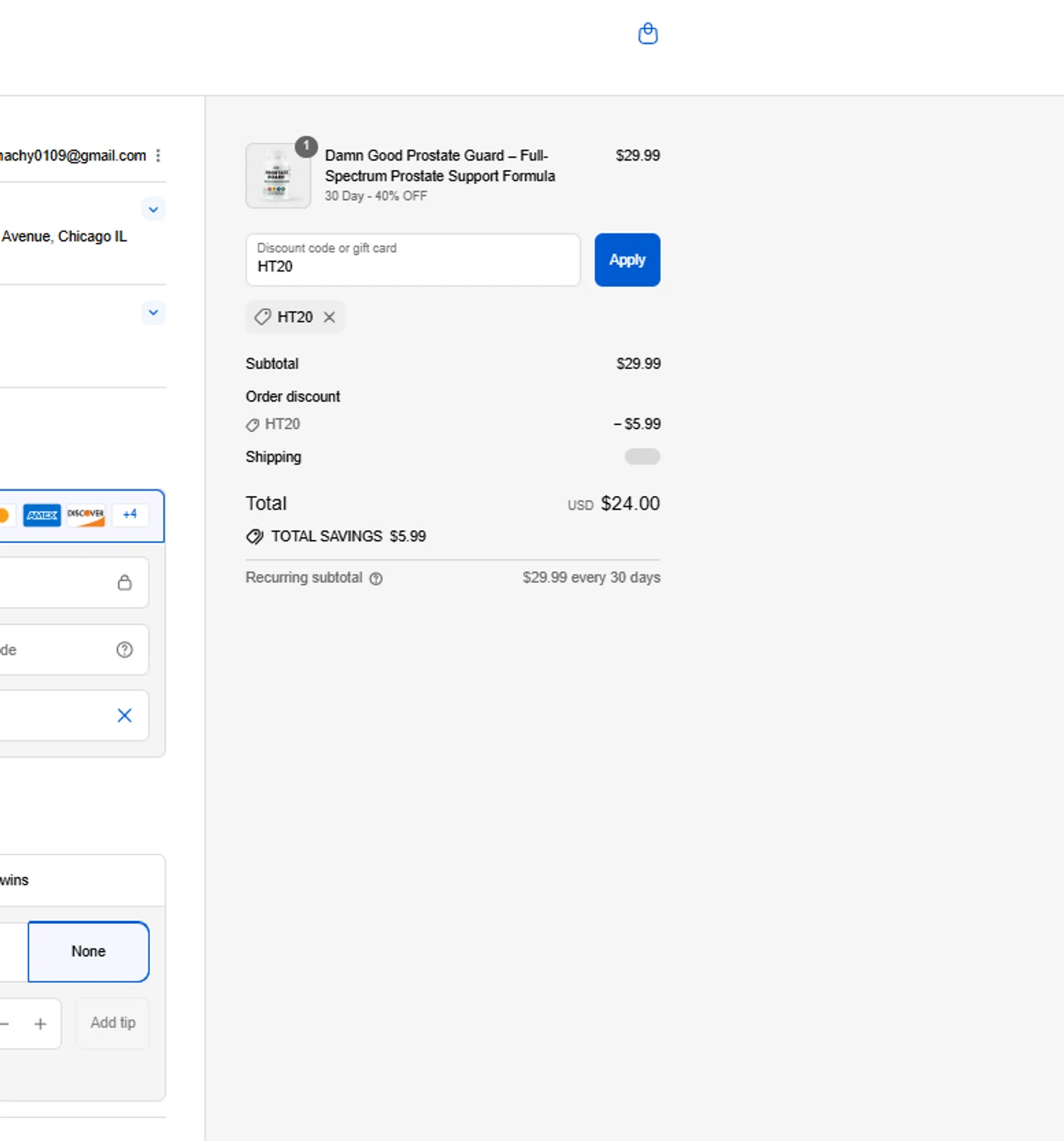Image resolution: width=1064 pixels, height=1141 pixels.
Task: Click the Discover card icon
Action: click(86, 515)
